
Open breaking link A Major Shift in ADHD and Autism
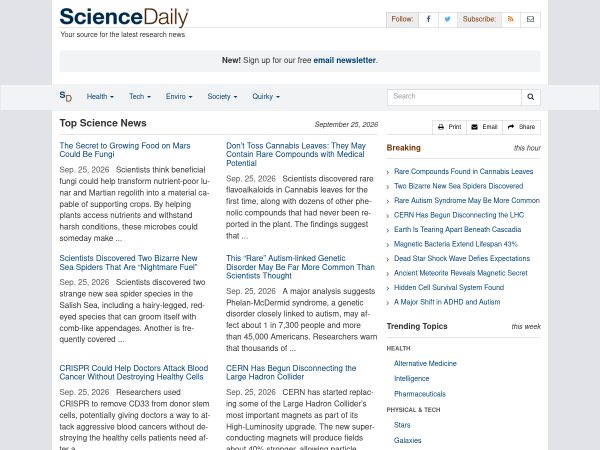tap(447, 302)
